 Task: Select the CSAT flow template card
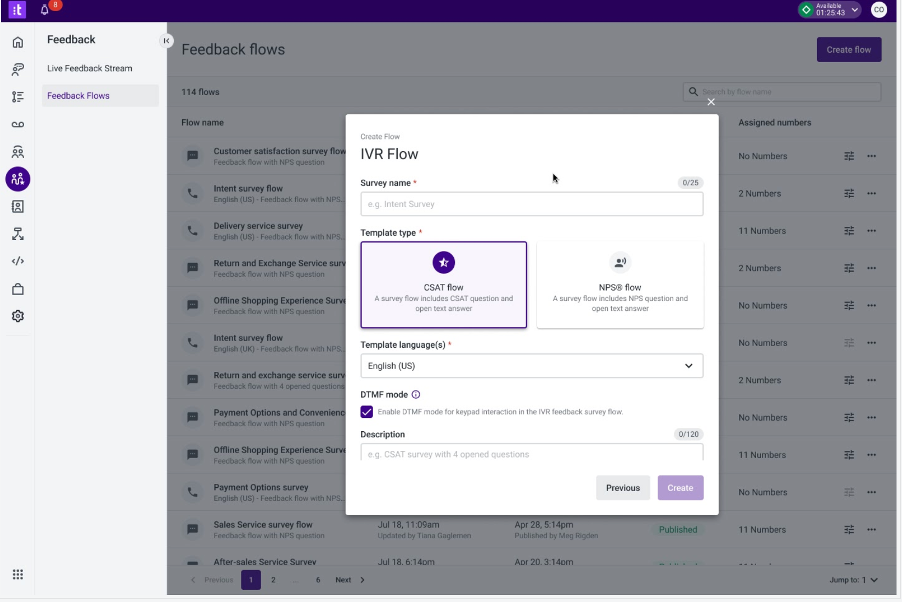(444, 285)
